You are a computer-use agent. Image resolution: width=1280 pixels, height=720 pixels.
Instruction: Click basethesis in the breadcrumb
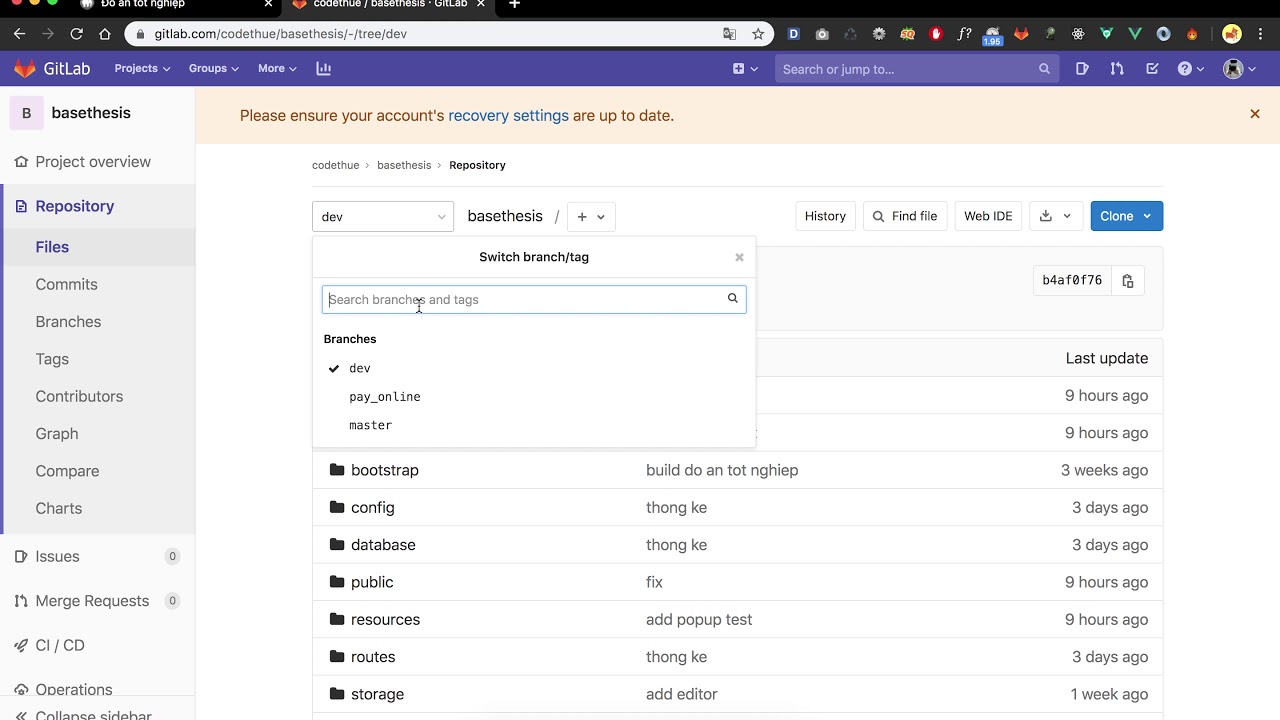404,165
